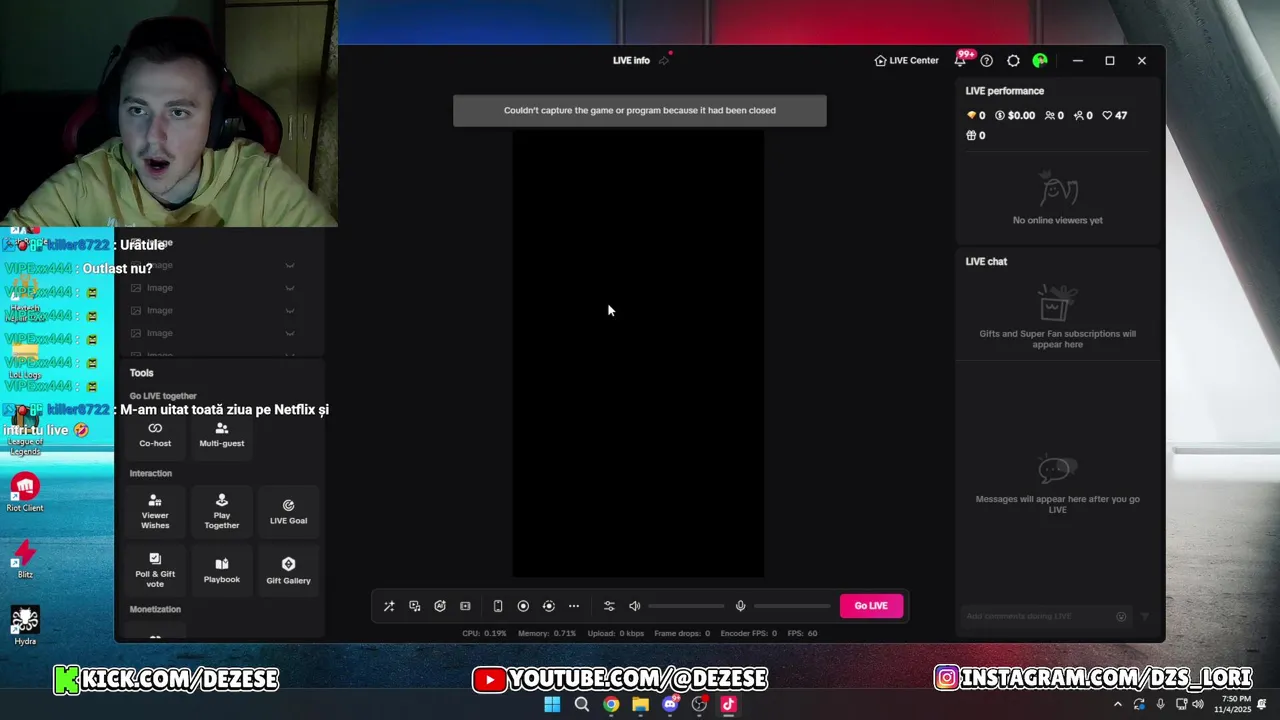Viewport: 1280px width, 720px height.
Task: Open LIVE Center
Action: point(906,61)
